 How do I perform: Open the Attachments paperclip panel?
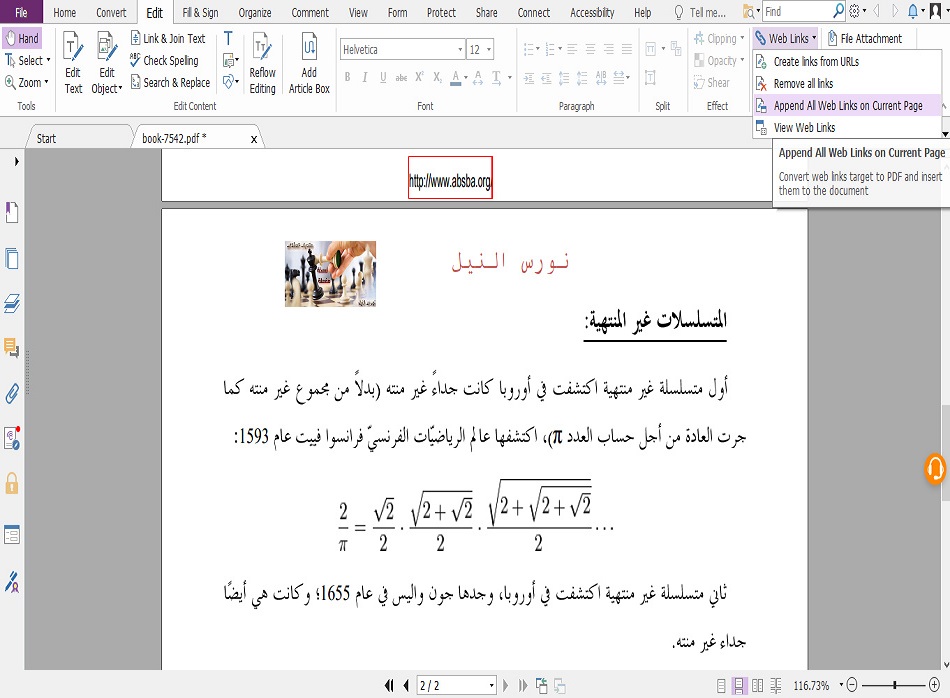point(12,392)
